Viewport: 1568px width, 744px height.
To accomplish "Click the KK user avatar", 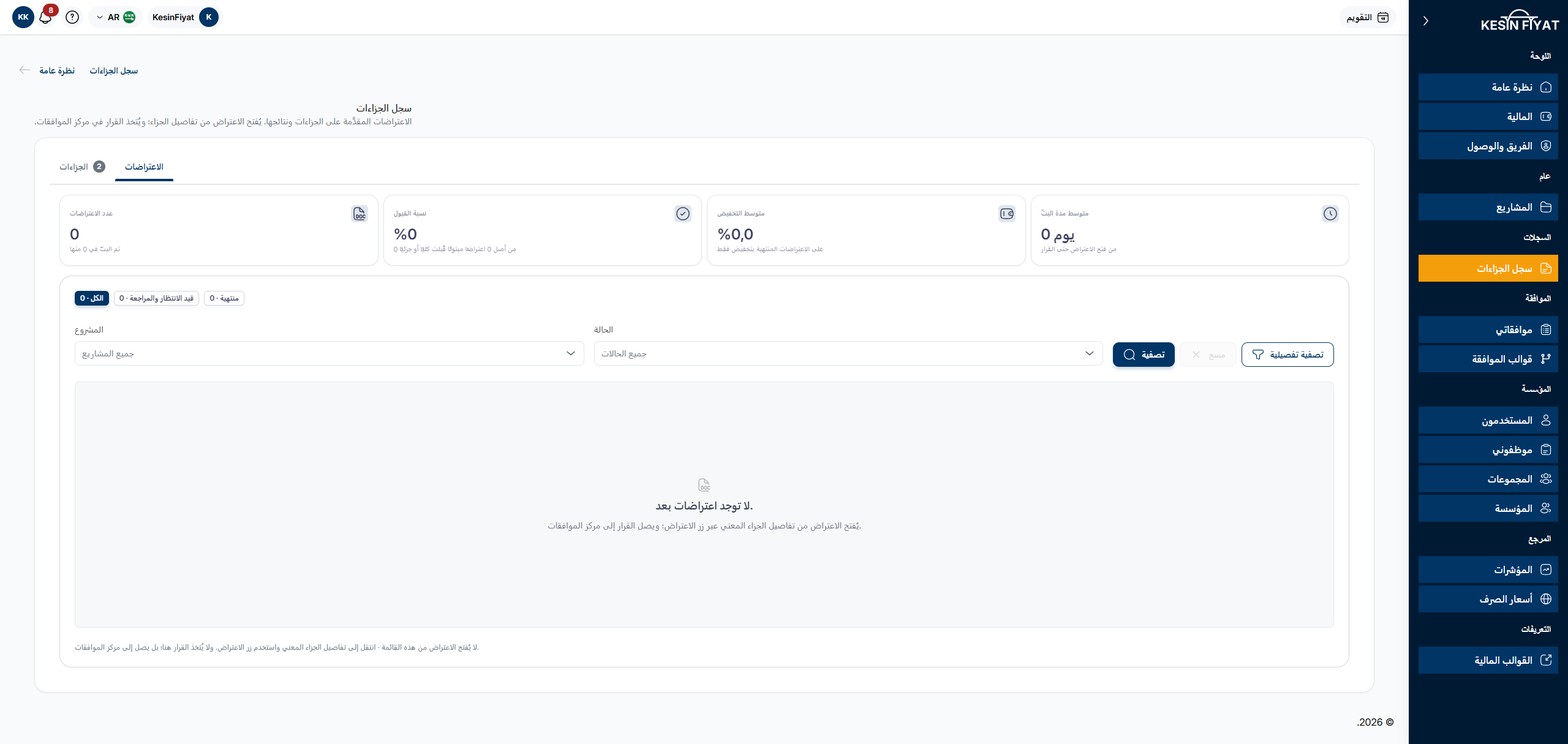I will tap(23, 17).
